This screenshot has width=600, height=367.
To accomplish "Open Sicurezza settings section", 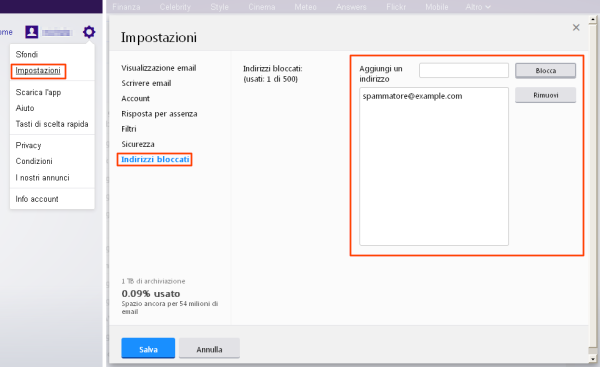I will point(138,144).
